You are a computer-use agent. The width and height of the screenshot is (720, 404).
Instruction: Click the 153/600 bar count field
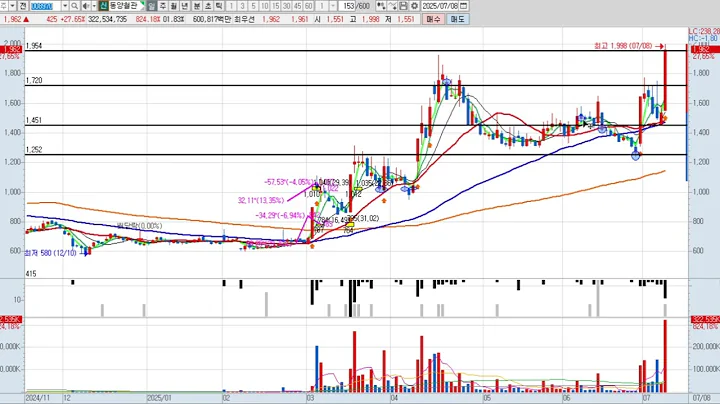pyautogui.click(x=355, y=6)
